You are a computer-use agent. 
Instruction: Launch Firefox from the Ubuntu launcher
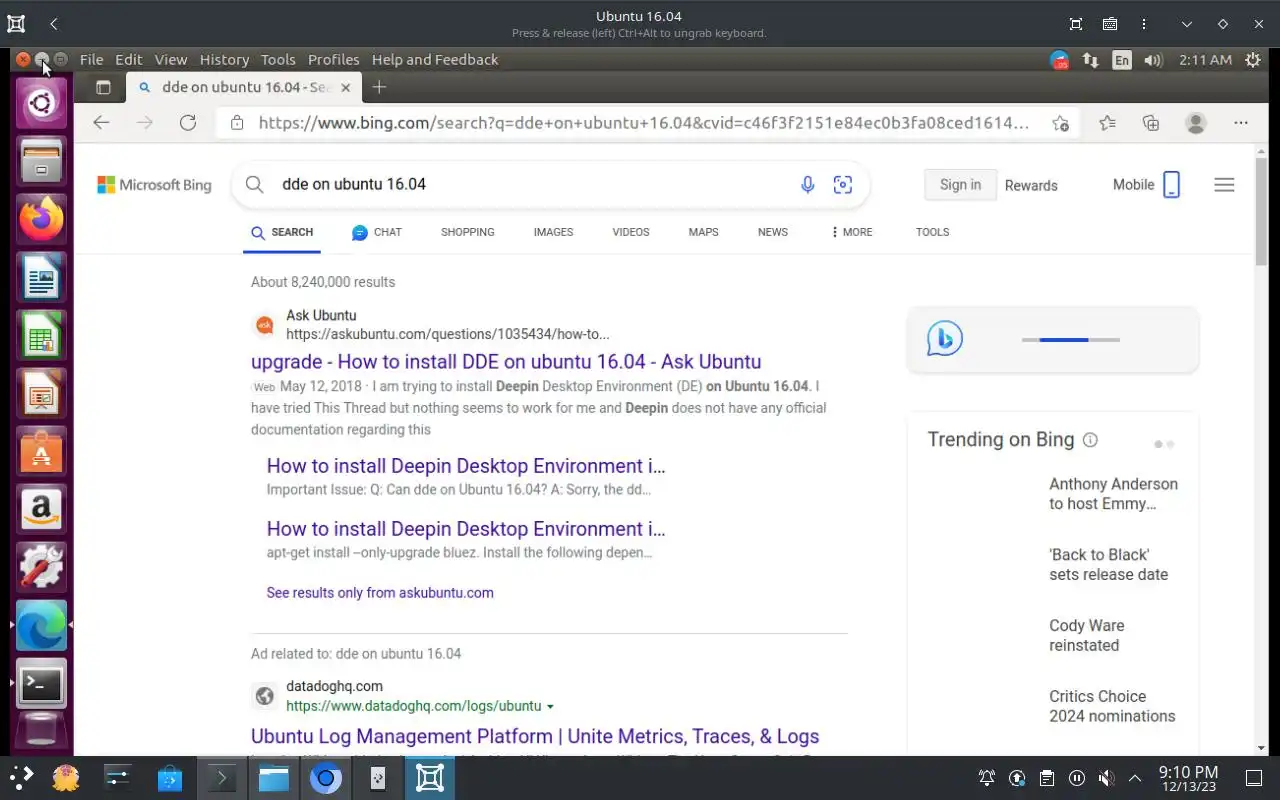[x=41, y=219]
